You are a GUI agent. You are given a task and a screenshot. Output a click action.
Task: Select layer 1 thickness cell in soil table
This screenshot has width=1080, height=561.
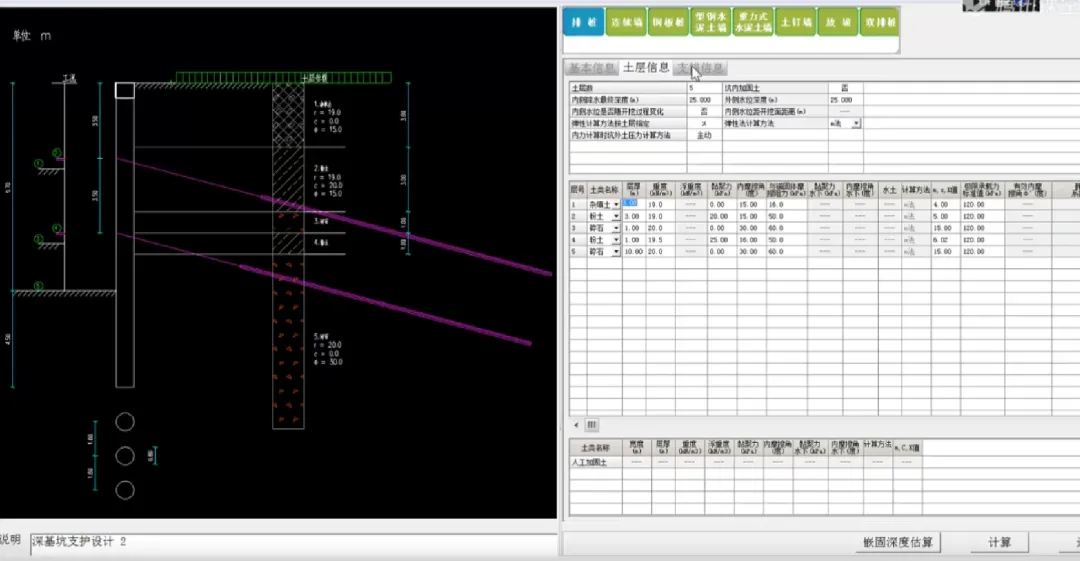click(634, 204)
